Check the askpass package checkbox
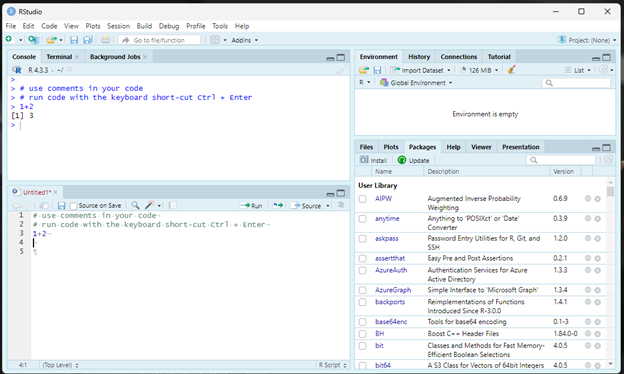The image size is (624, 374). (363, 238)
